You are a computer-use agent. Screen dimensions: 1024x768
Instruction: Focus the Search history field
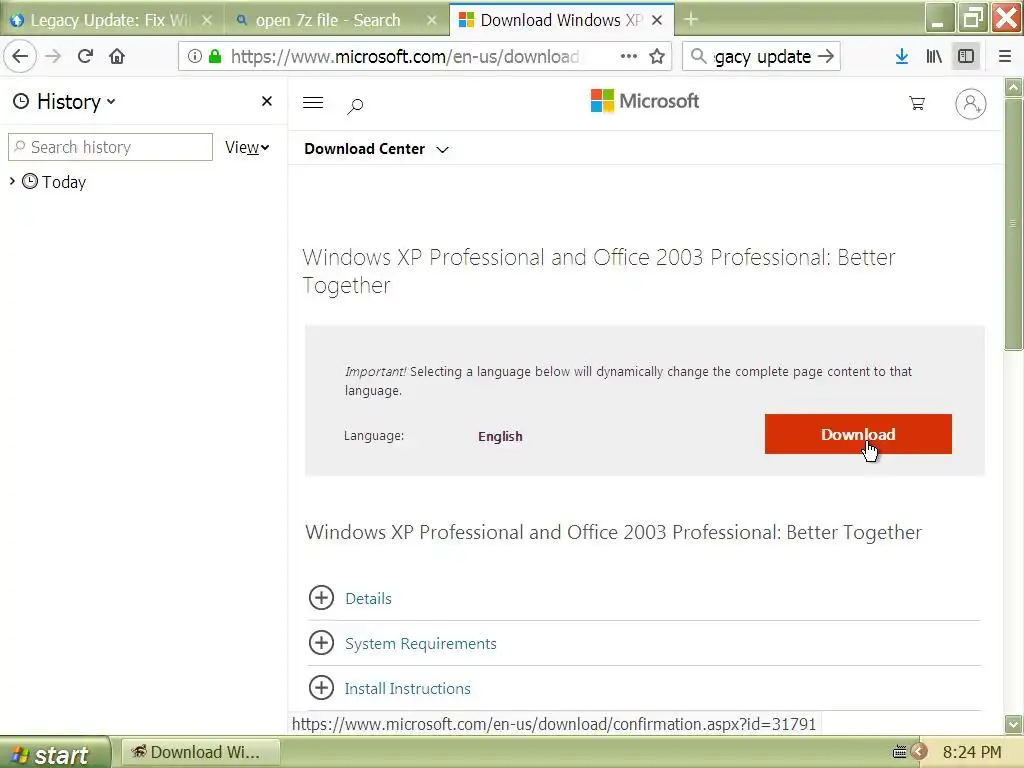[110, 147]
